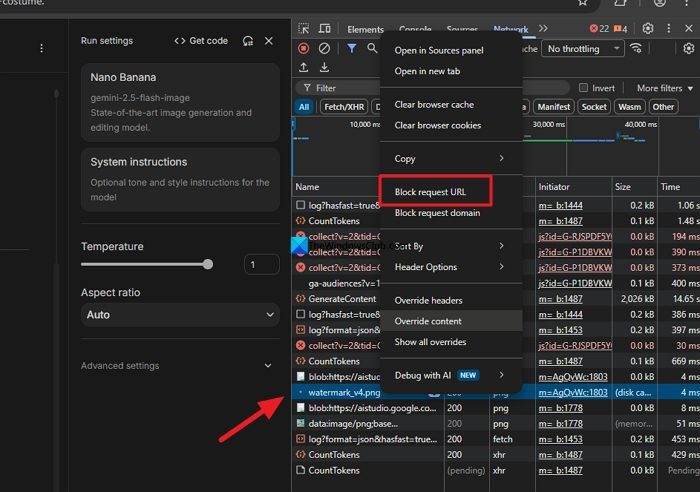The image size is (700, 492).
Task: Stop recording the network log
Action: pyautogui.click(x=304, y=48)
